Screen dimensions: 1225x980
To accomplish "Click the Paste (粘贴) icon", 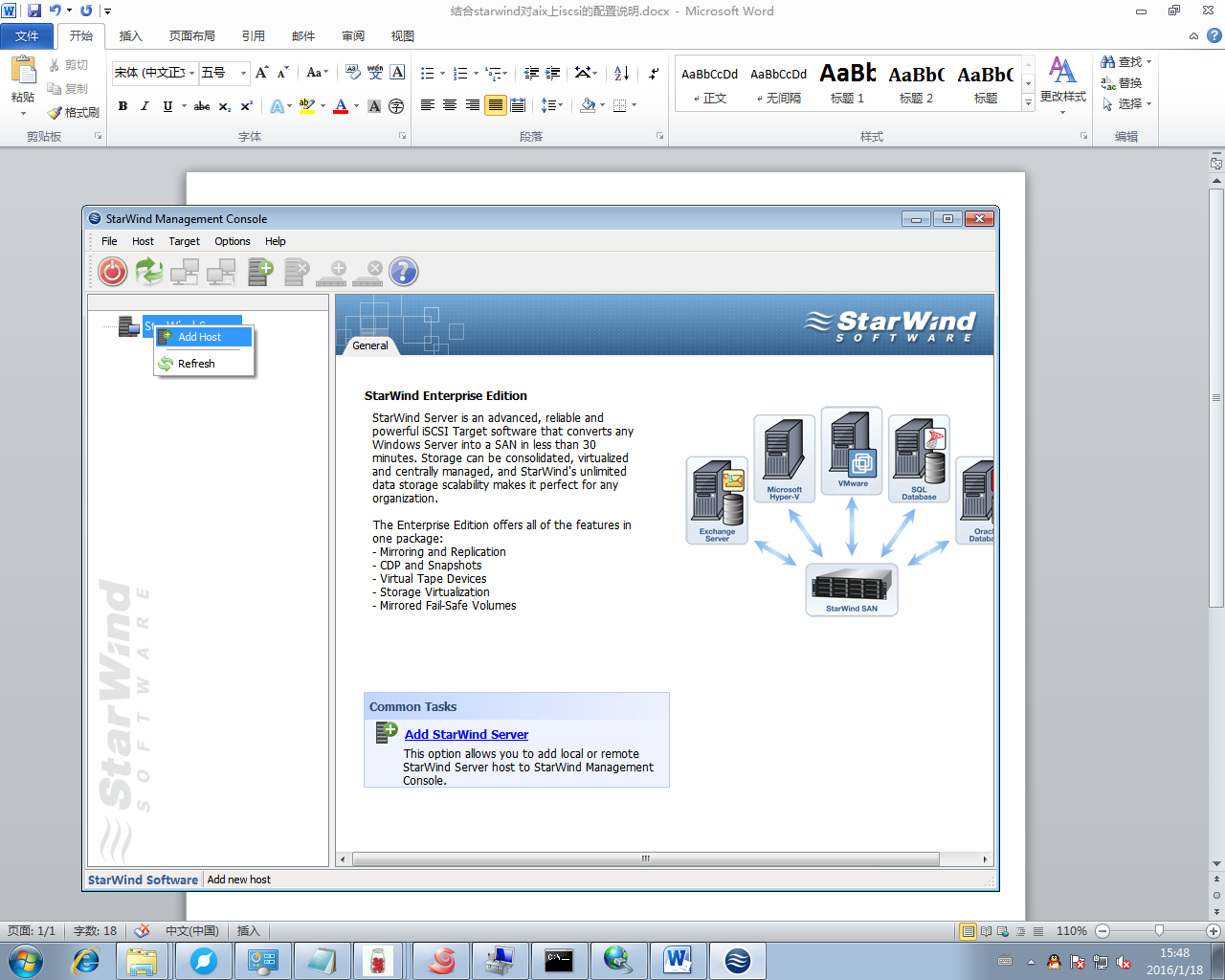I will click(23, 70).
